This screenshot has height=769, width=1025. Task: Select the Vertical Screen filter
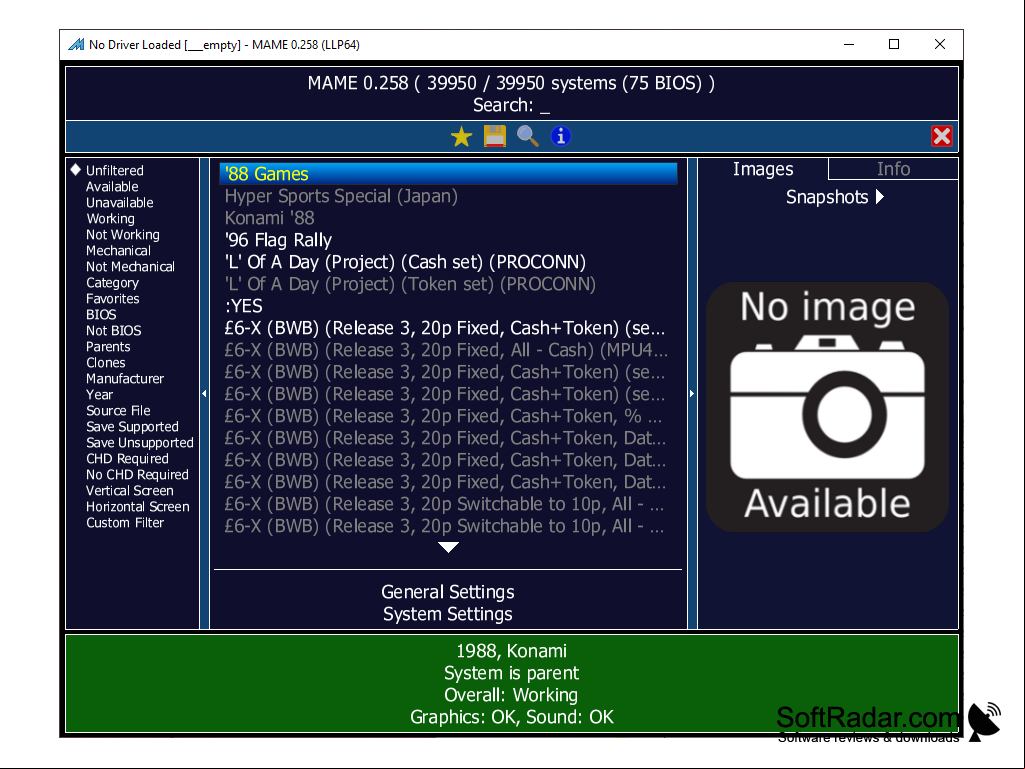click(129, 491)
